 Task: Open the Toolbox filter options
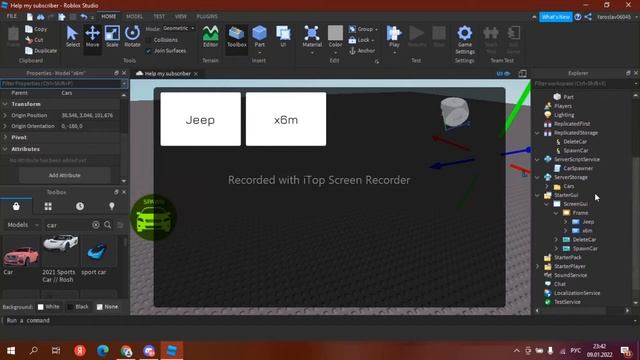coord(120,225)
